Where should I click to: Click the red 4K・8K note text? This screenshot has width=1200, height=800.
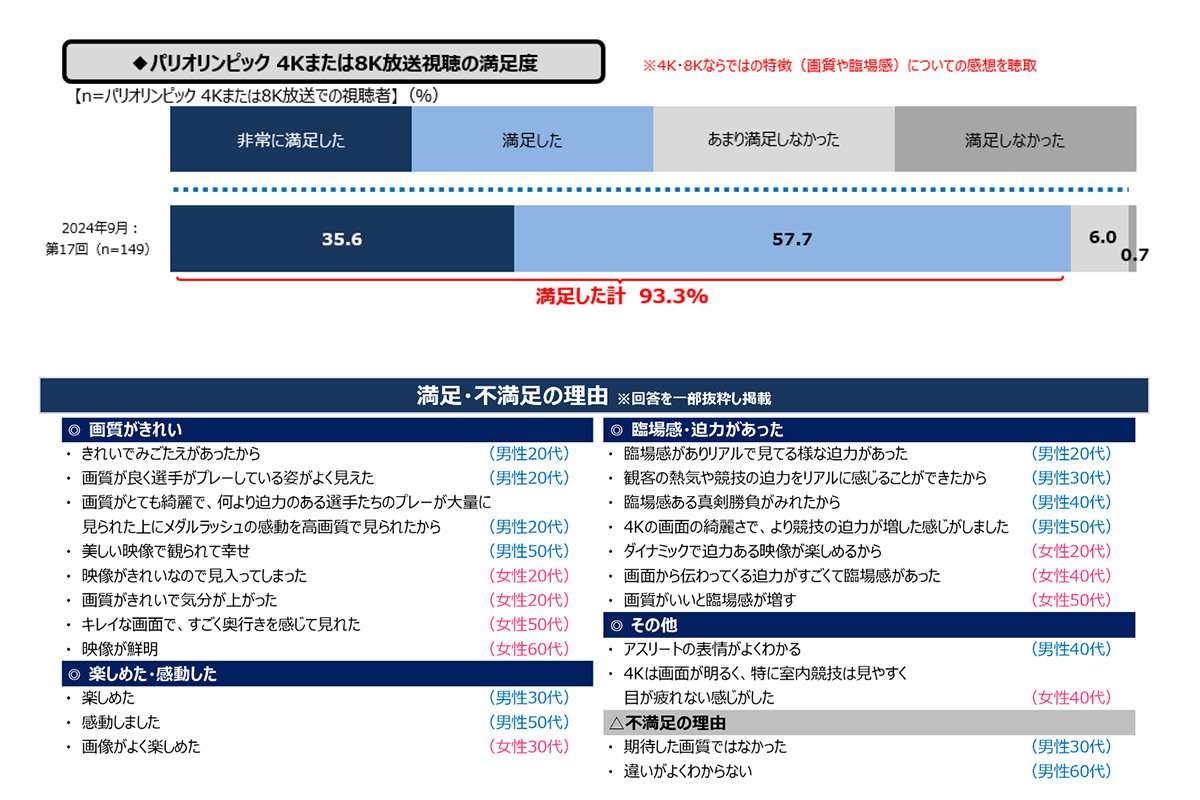(x=840, y=66)
